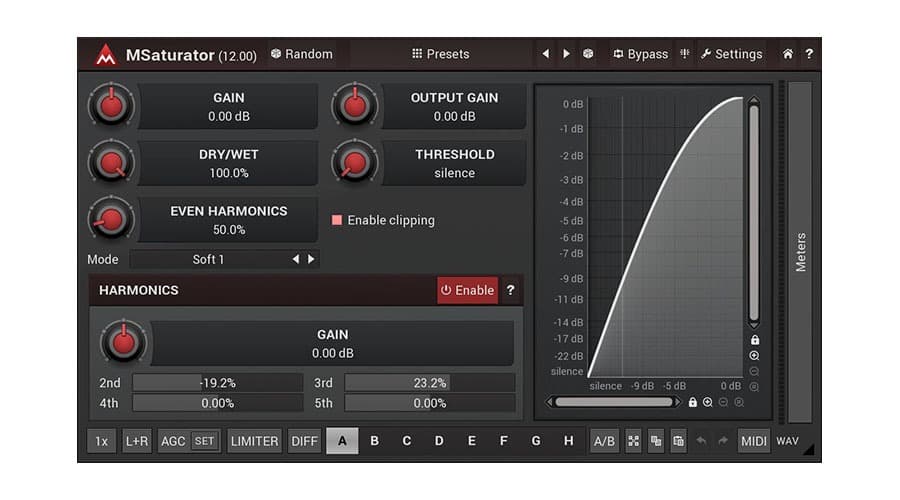Click the random preset dice icon
The width and height of the screenshot is (900, 500).
588,54
